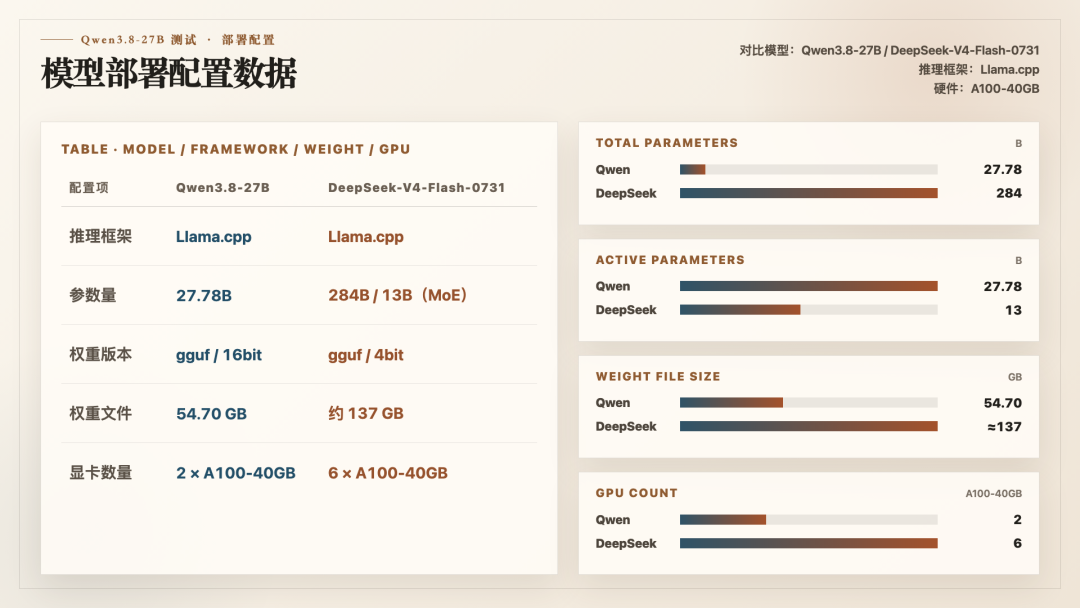The height and width of the screenshot is (608, 1080).
Task: Click the 显卡数量 row label
Action: coord(101,473)
